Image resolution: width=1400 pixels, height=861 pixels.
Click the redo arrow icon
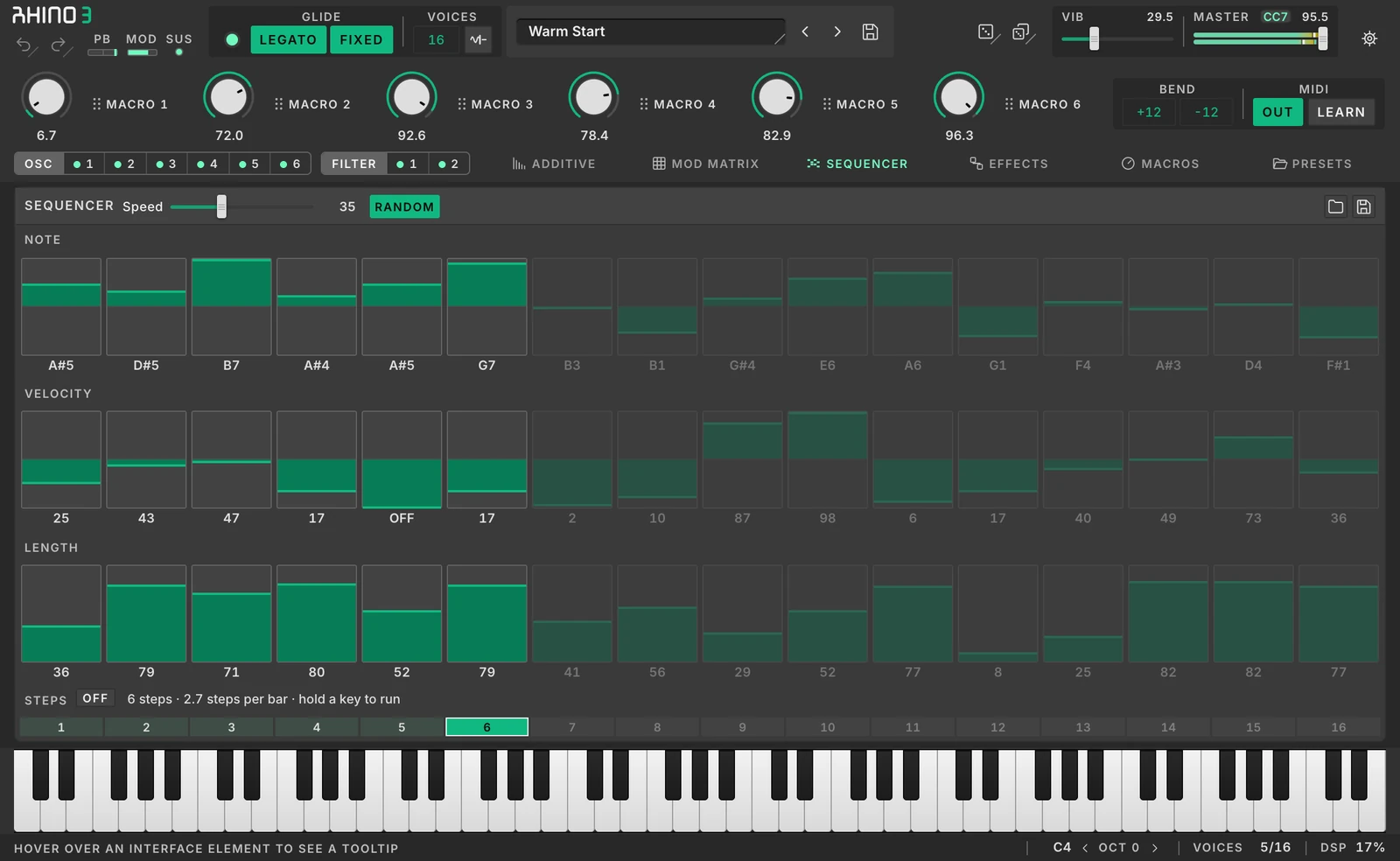(x=59, y=45)
